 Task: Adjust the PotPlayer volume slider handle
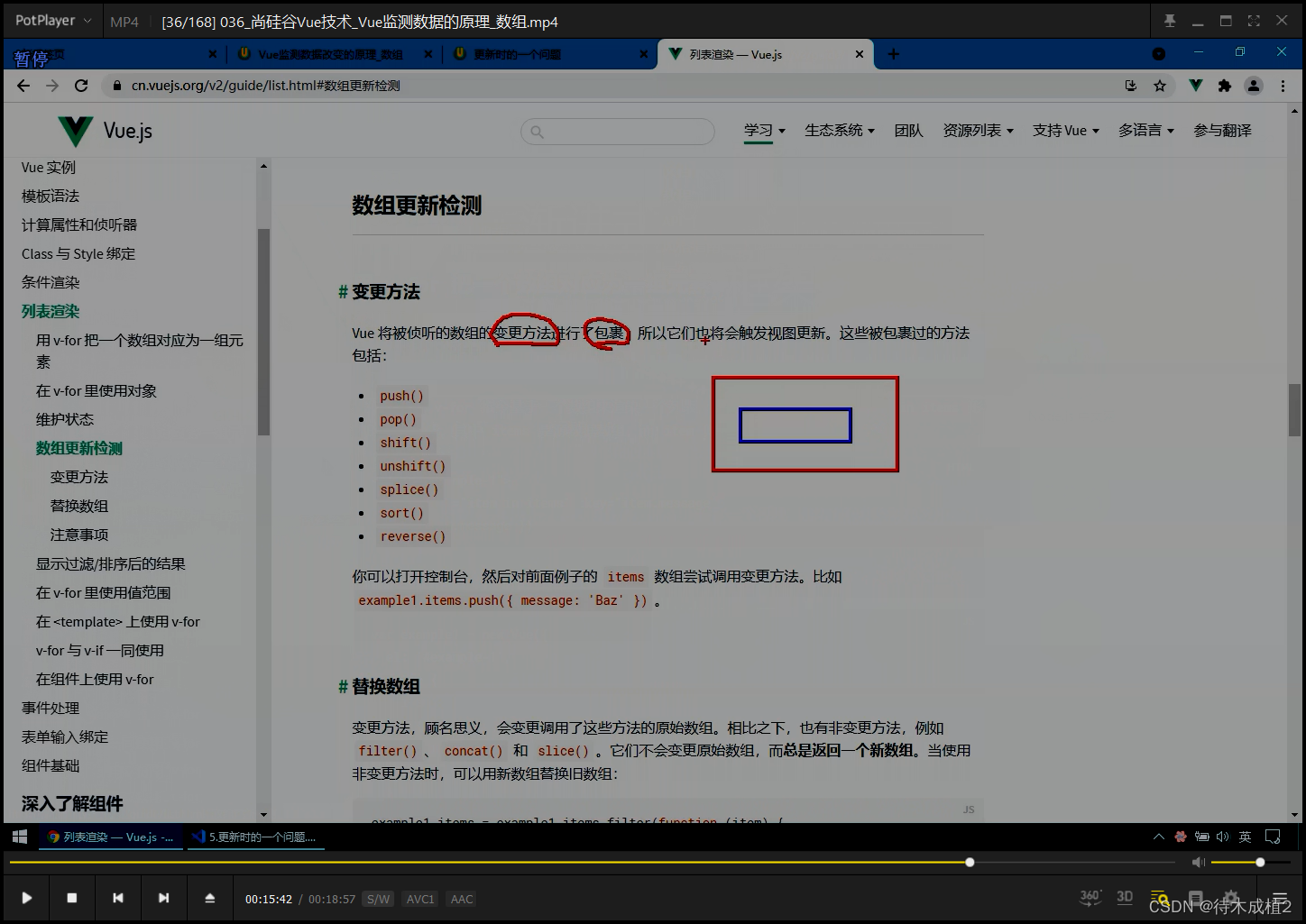click(x=1260, y=863)
